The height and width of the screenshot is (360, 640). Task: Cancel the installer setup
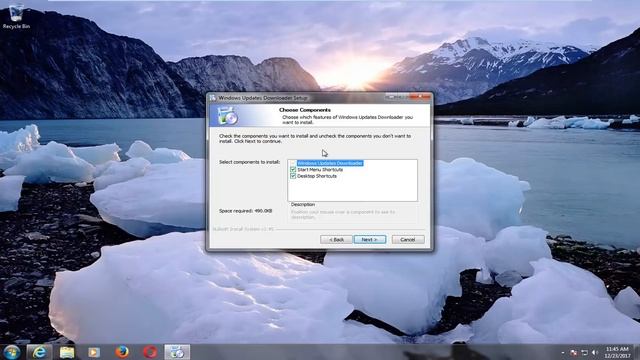[x=408, y=240]
